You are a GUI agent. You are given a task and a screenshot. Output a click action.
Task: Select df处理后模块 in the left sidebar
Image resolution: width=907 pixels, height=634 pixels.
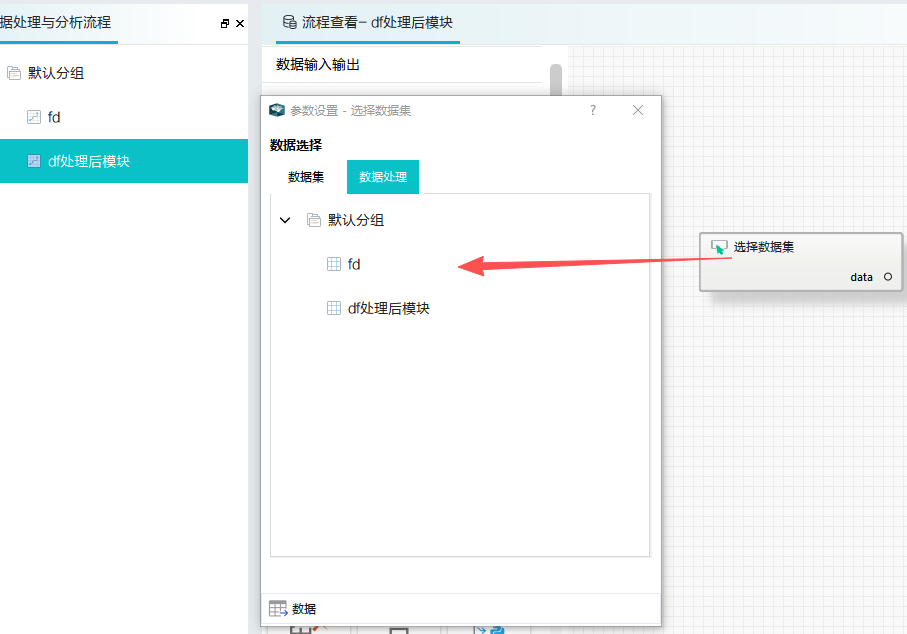coord(88,161)
